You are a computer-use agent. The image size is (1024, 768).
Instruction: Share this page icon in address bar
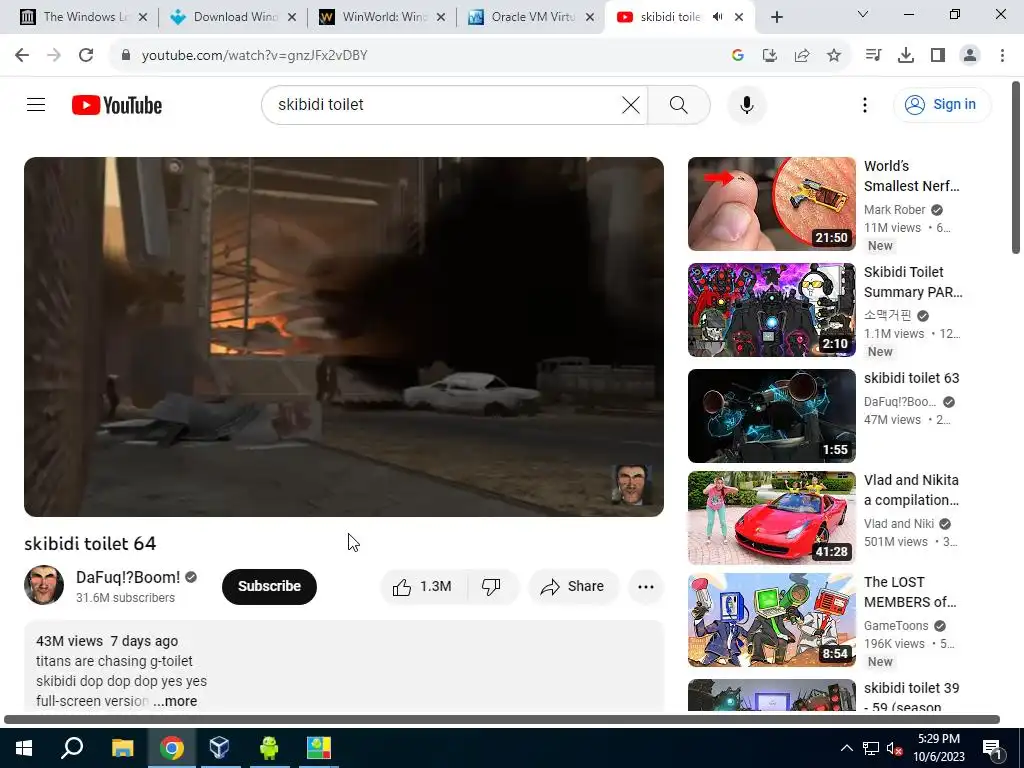pyautogui.click(x=802, y=55)
